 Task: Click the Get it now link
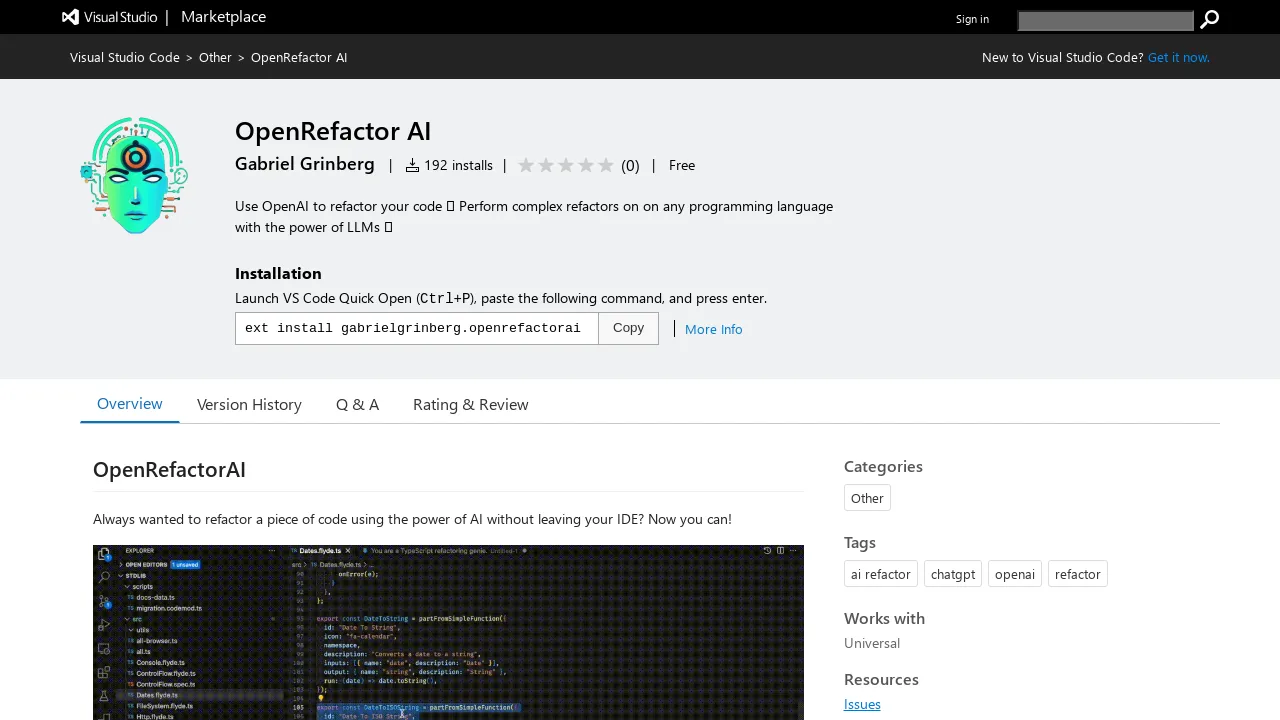coord(1178,57)
